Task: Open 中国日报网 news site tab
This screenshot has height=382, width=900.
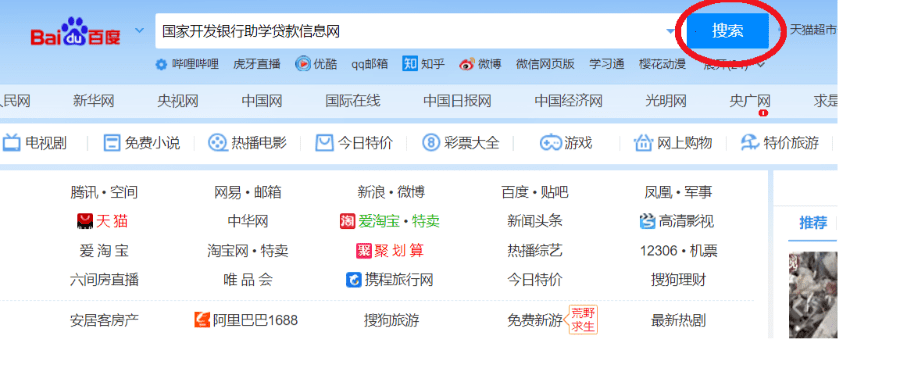Action: [x=457, y=102]
